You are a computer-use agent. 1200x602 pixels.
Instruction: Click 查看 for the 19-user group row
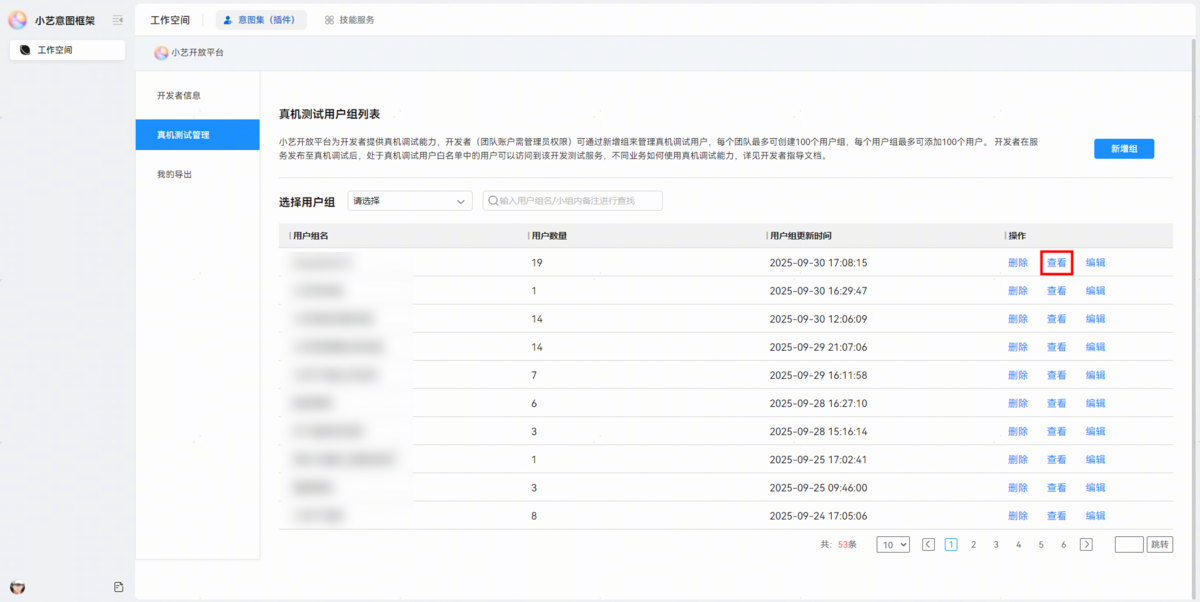(1056, 263)
